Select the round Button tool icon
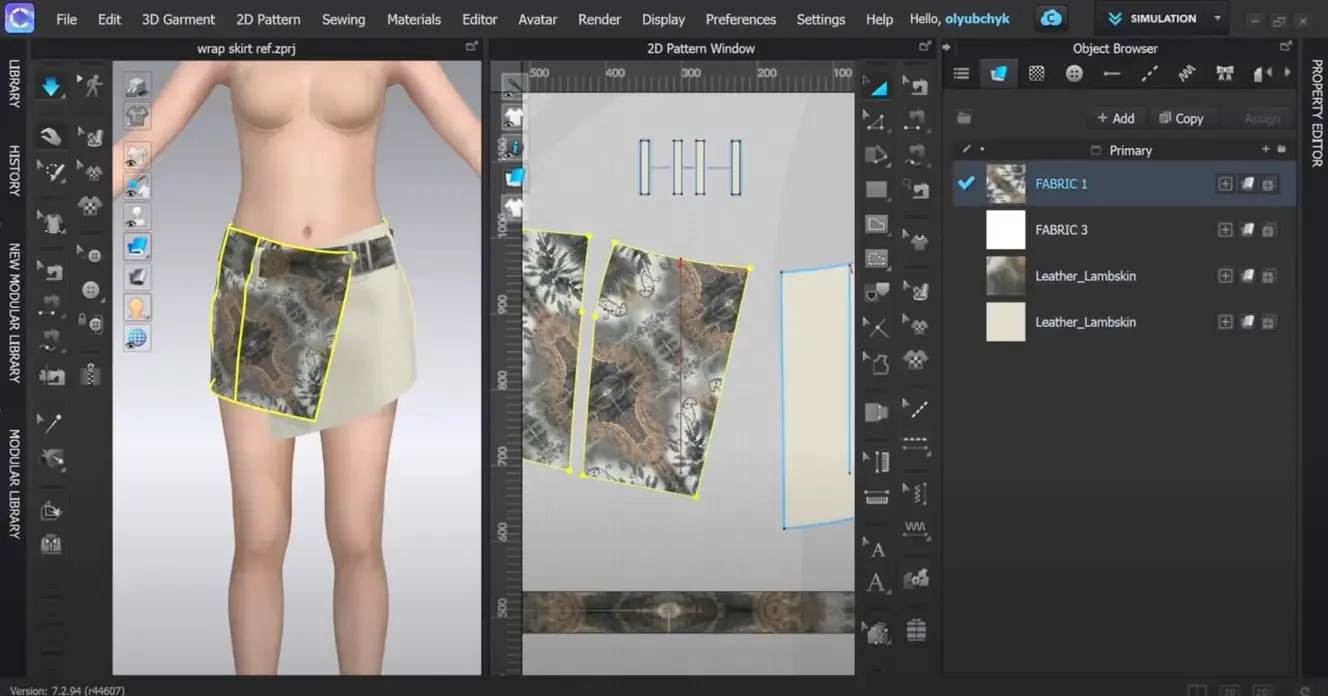The image size is (1328, 696). point(92,290)
